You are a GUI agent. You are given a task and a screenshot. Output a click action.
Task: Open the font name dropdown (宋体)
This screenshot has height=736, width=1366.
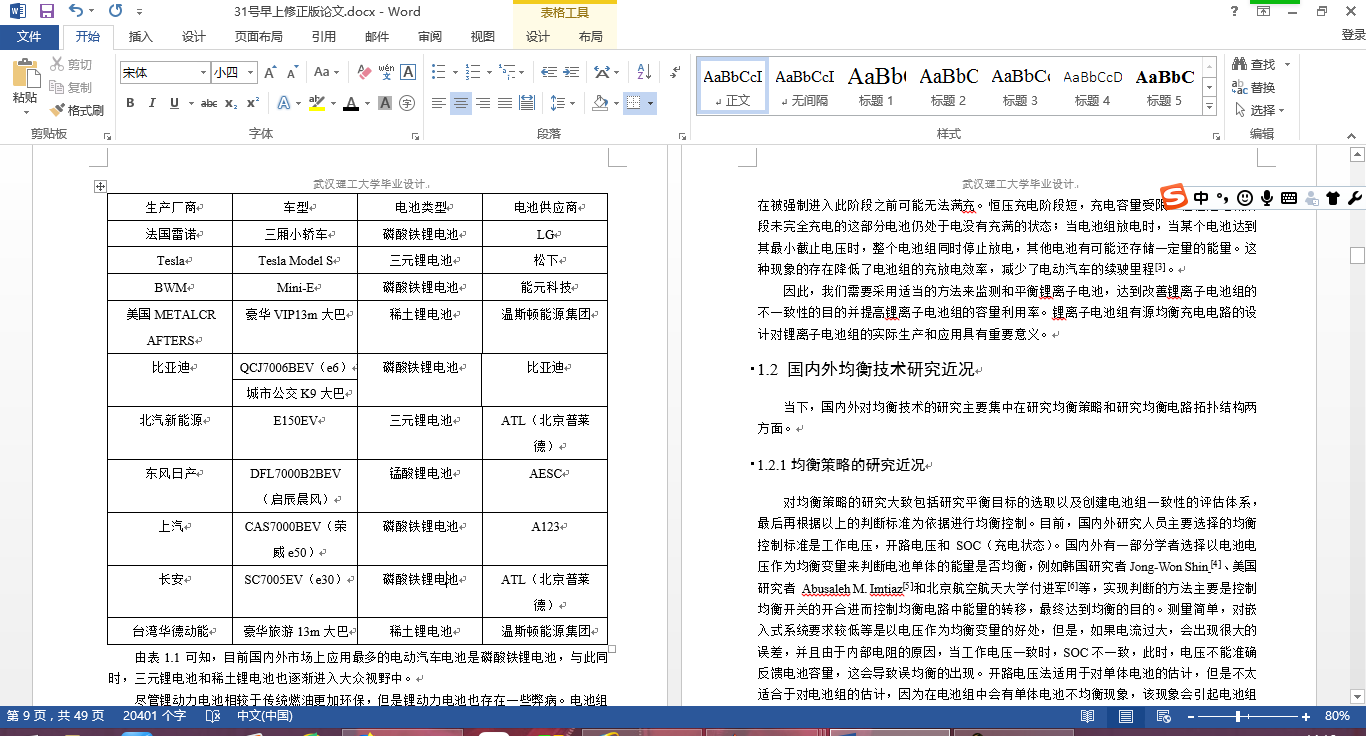click(x=201, y=73)
